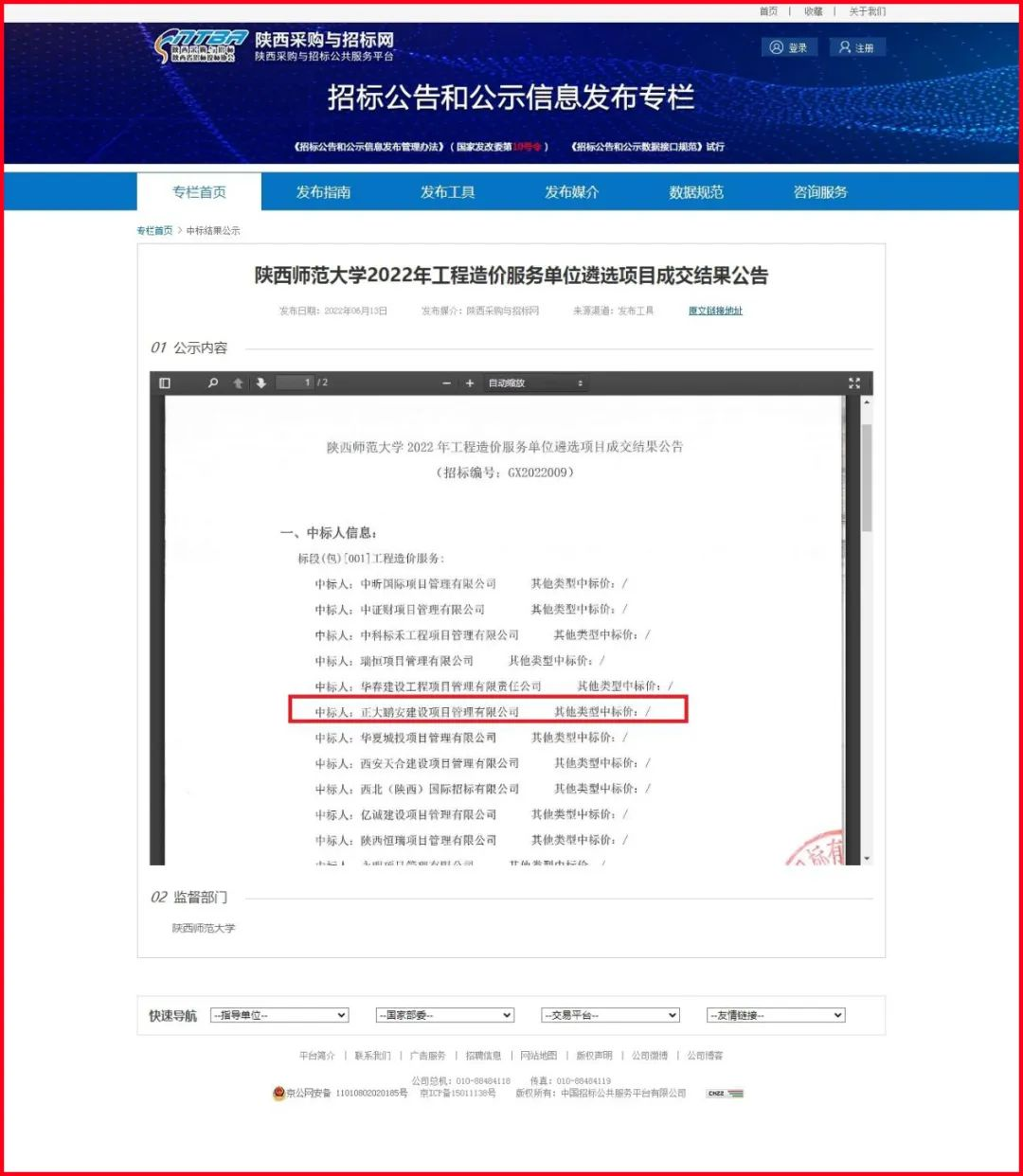Open the 自动缩放 zoom level dropdown
This screenshot has width=1023, height=1176.
tap(535, 383)
